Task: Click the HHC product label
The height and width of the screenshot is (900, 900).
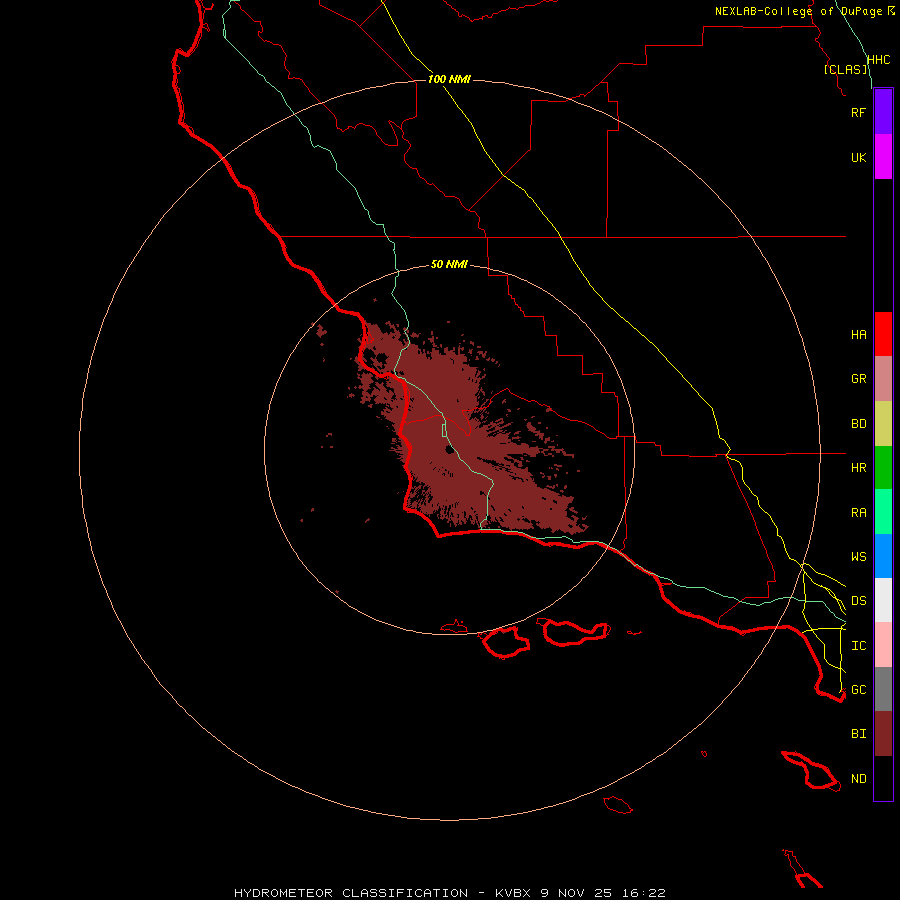Action: click(x=879, y=60)
